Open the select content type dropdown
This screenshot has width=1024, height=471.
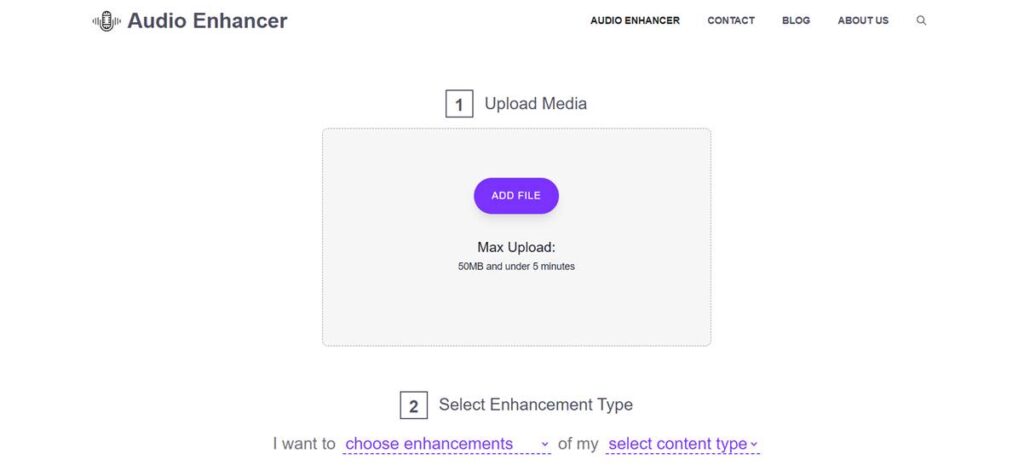click(x=683, y=444)
